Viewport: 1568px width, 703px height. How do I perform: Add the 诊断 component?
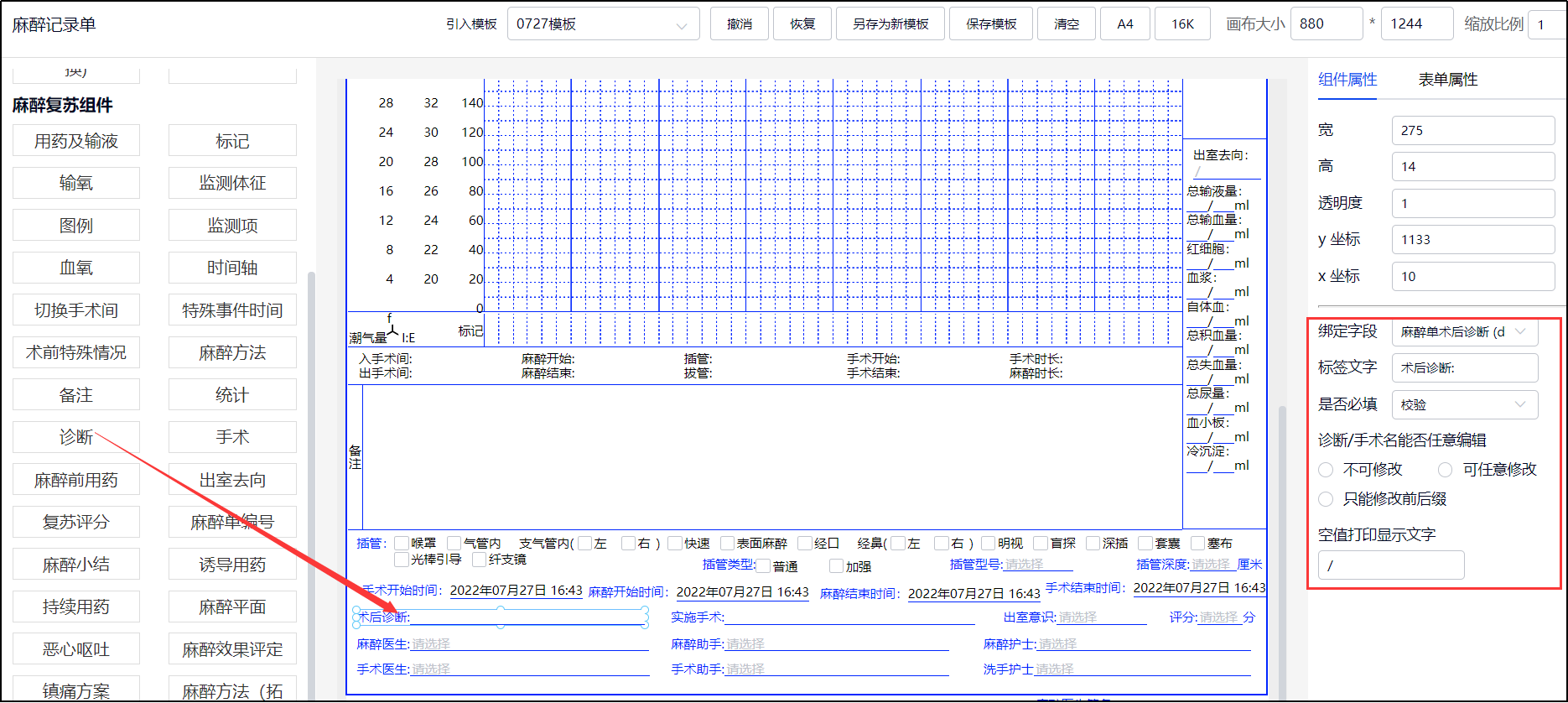point(76,437)
